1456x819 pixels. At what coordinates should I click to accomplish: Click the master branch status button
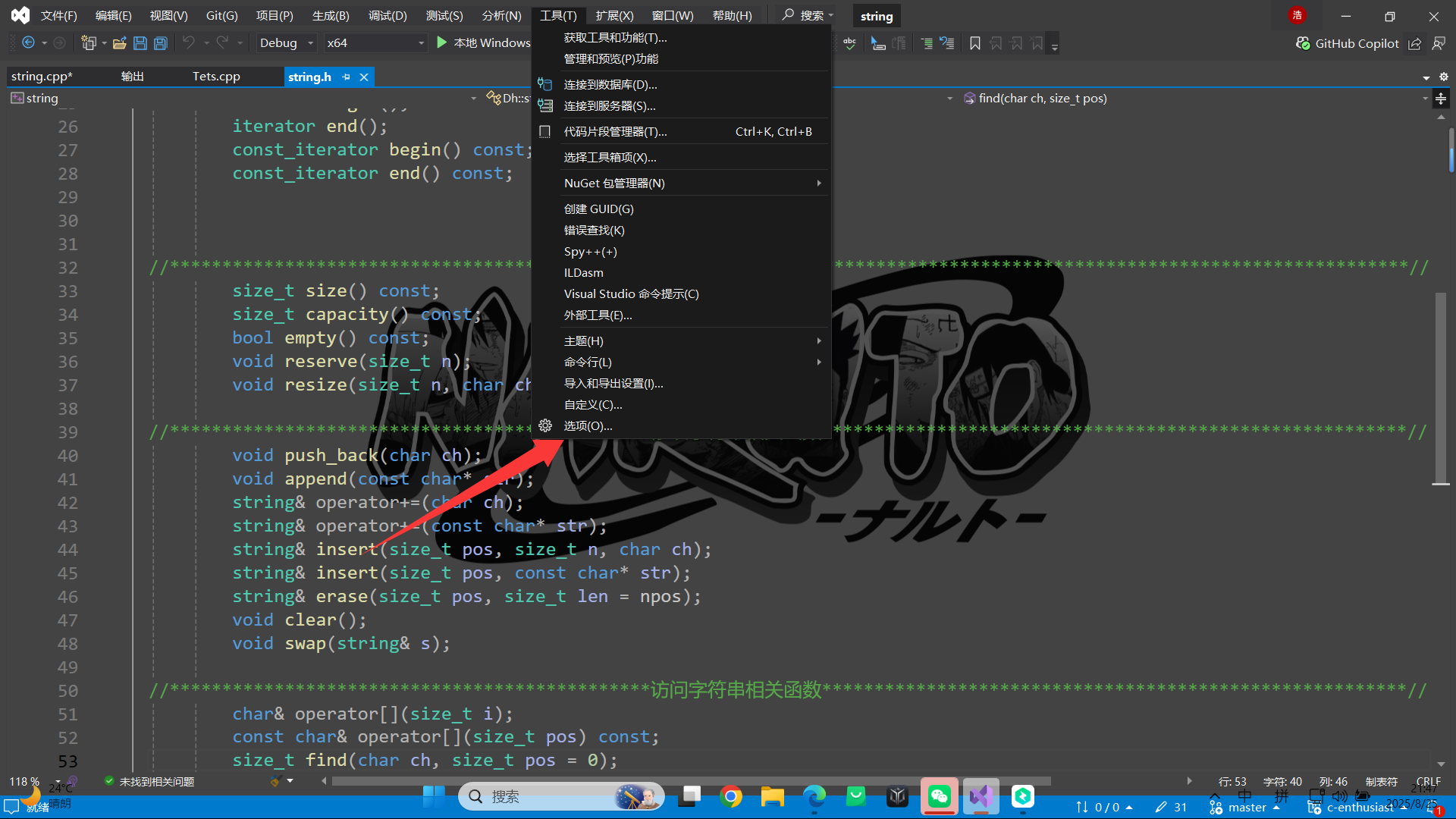1247,808
